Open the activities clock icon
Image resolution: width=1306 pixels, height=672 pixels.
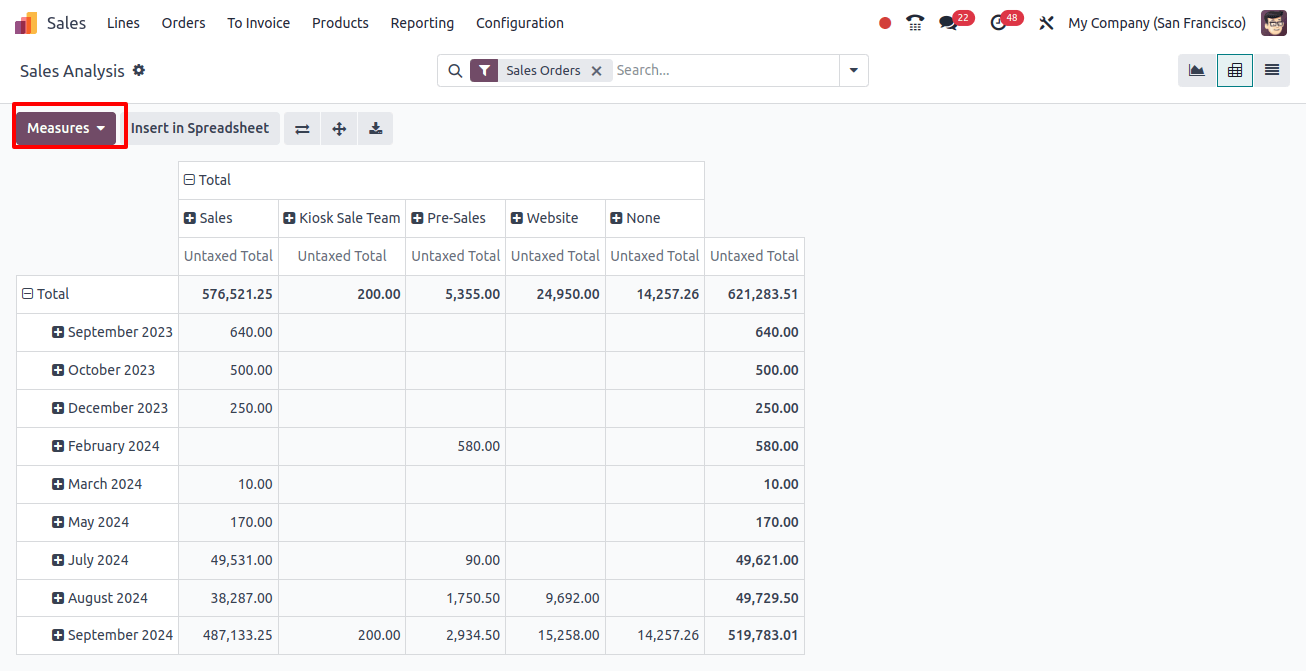[x=998, y=23]
